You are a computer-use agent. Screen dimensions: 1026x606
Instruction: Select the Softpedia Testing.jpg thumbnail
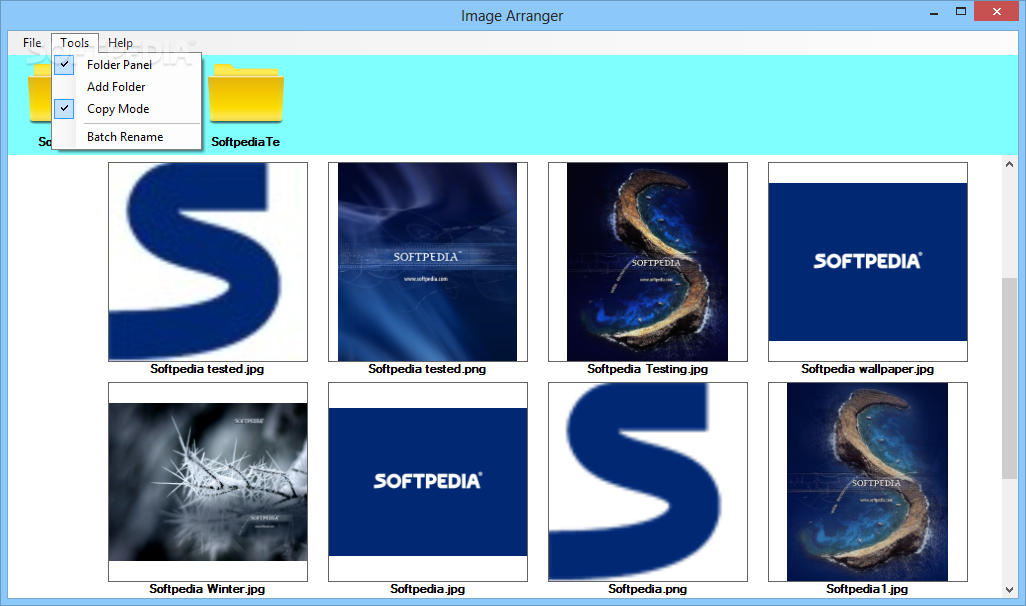tap(647, 262)
